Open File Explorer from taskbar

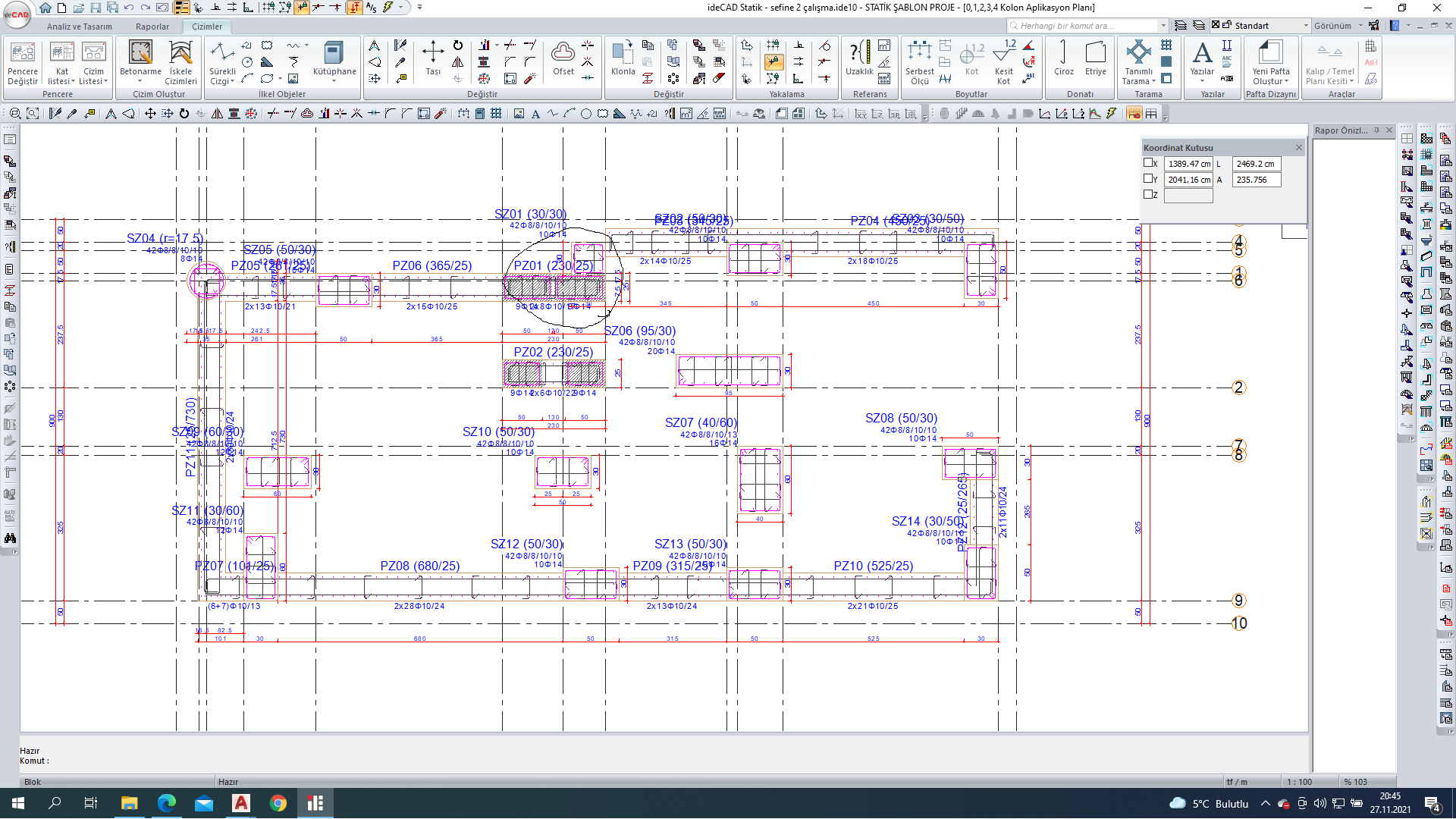129,803
